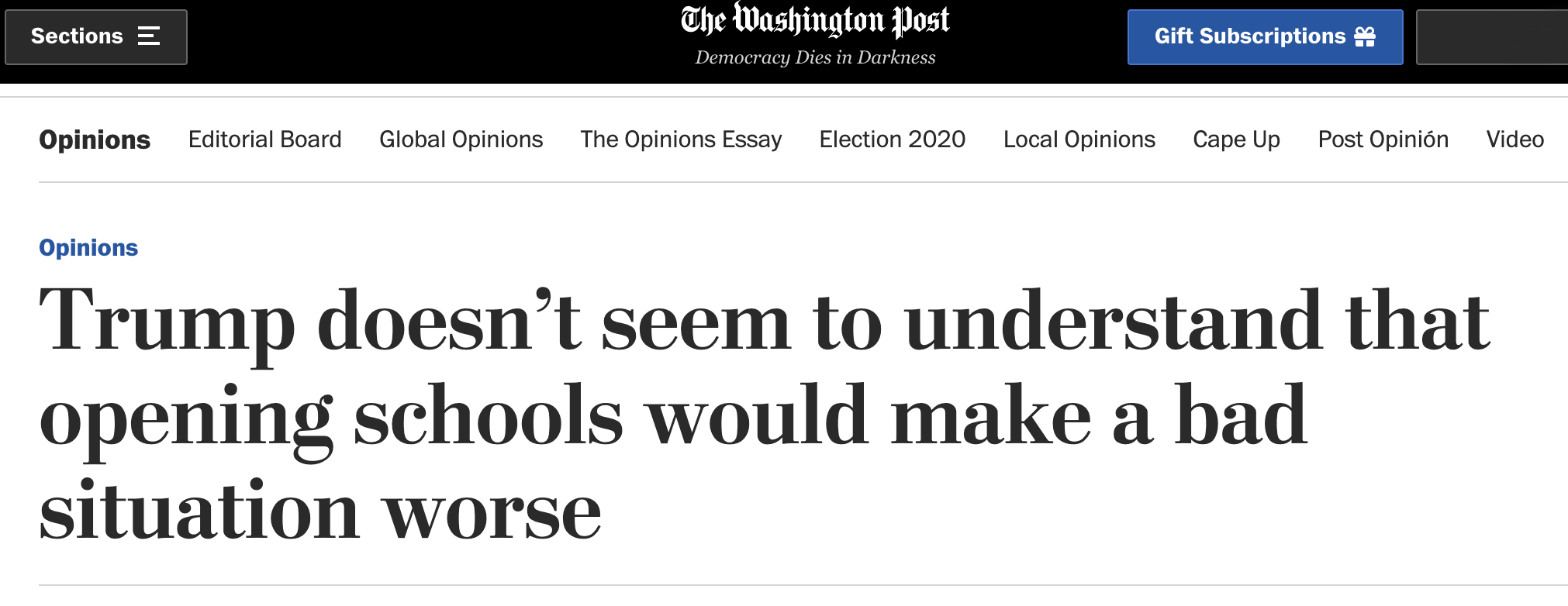Click The Washington Post logo
Image resolution: width=1568 pixels, height=606 pixels.
[815, 21]
